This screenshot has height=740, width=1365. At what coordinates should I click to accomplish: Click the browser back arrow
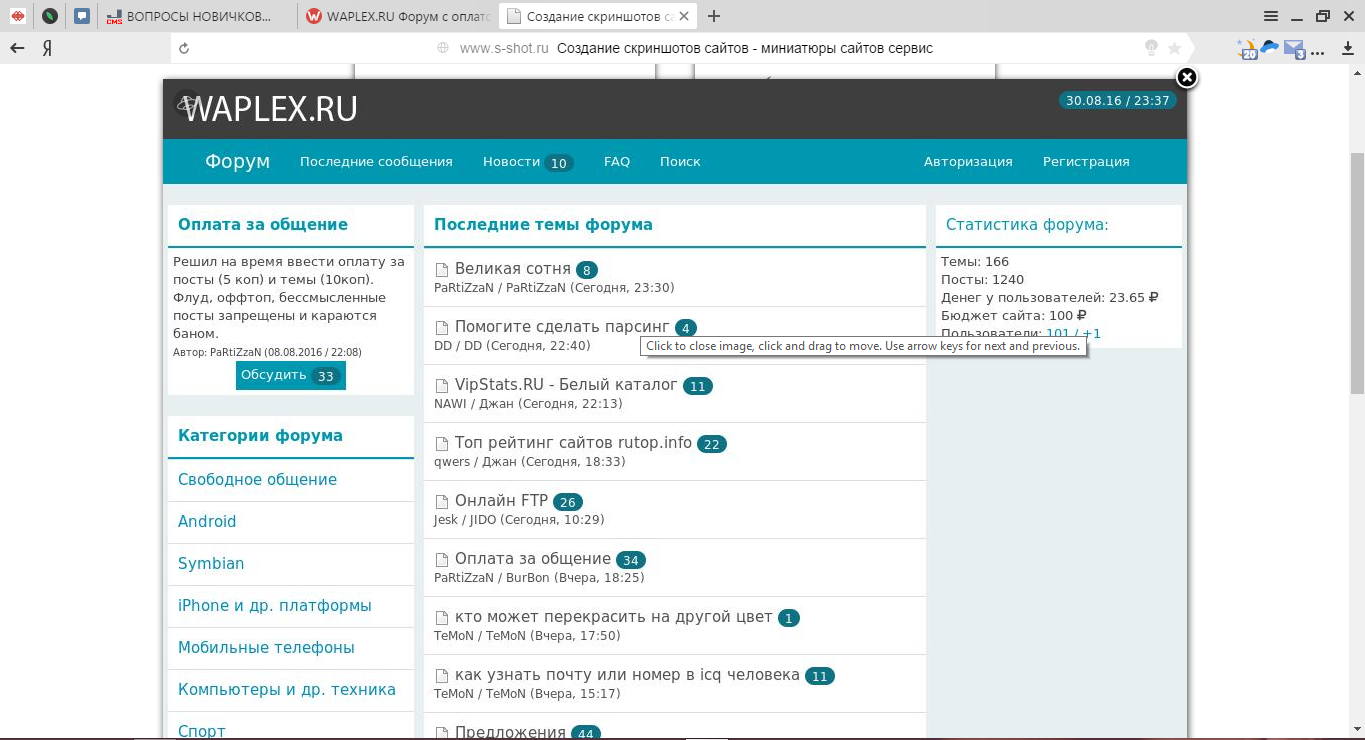pyautogui.click(x=17, y=48)
